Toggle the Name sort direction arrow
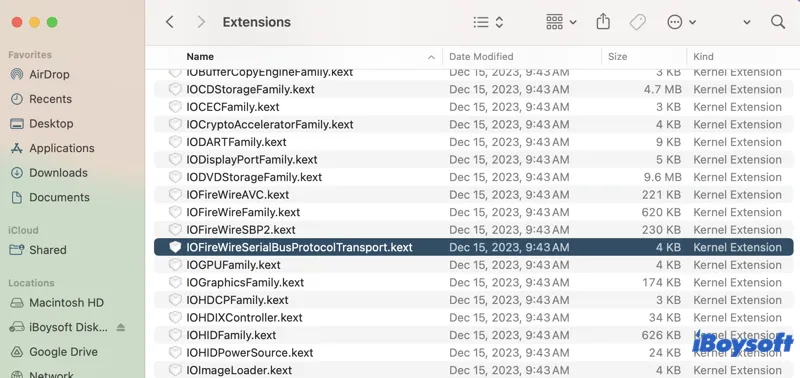The width and height of the screenshot is (800, 378). pos(431,57)
